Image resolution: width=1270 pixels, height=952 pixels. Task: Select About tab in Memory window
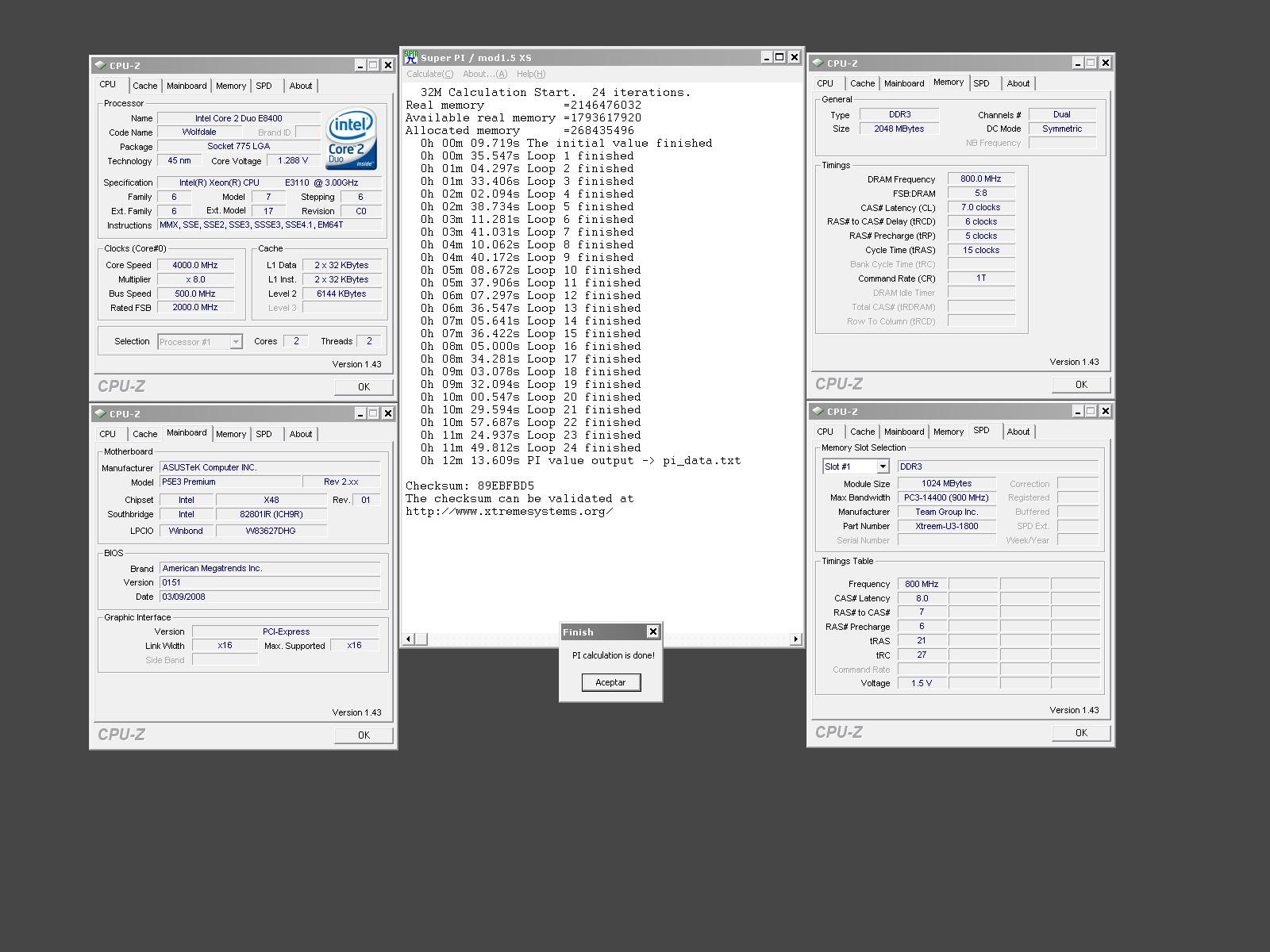click(1018, 83)
